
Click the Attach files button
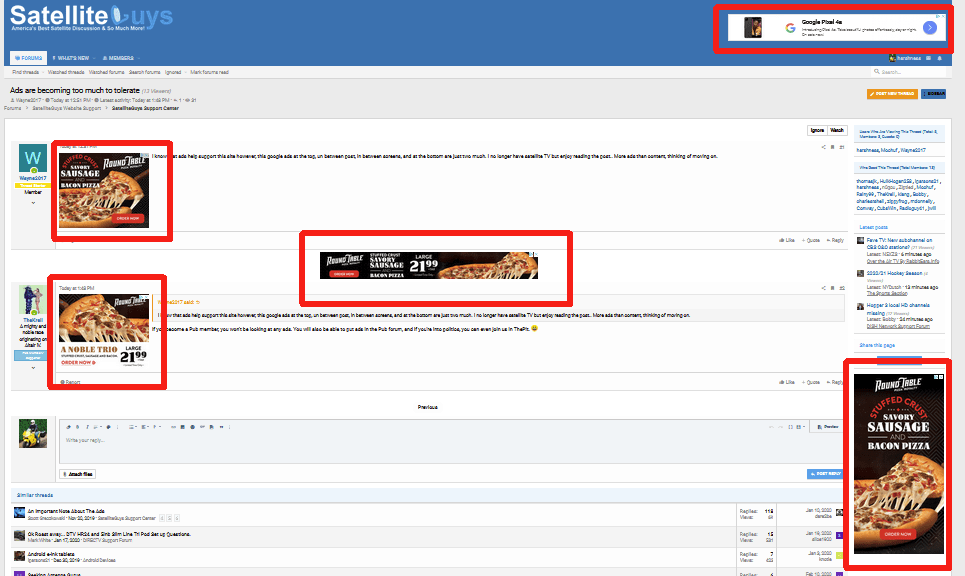[x=78, y=474]
